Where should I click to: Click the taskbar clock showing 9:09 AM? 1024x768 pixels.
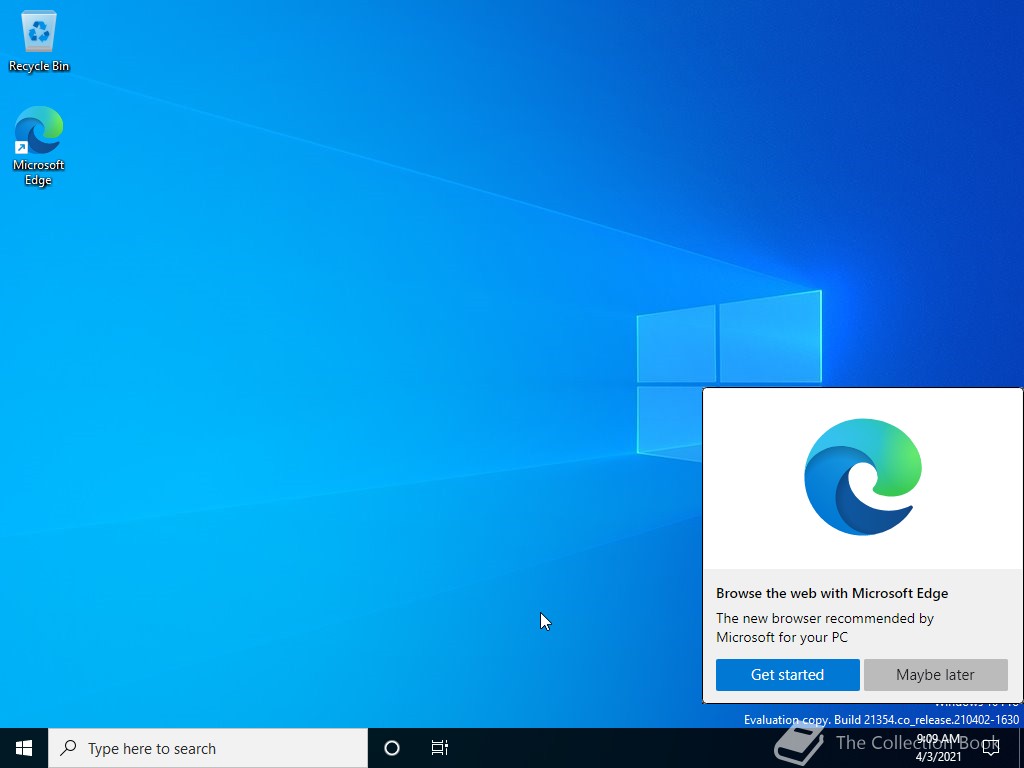[938, 748]
